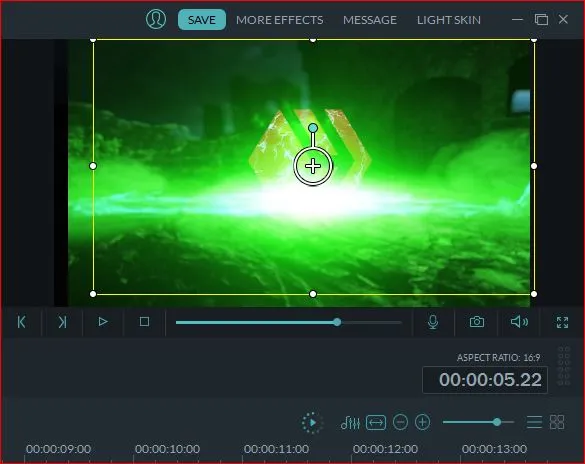Click the 00:00:10:00 timeline ruler mark
The height and width of the screenshot is (464, 585).
tap(168, 449)
